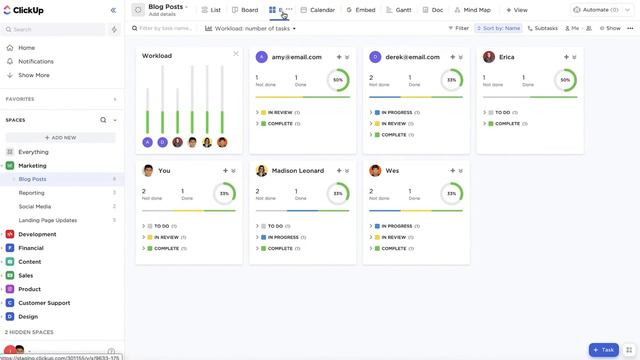This screenshot has height=360, width=640.
Task: Open Landing Page Updates list
Action: (47, 220)
